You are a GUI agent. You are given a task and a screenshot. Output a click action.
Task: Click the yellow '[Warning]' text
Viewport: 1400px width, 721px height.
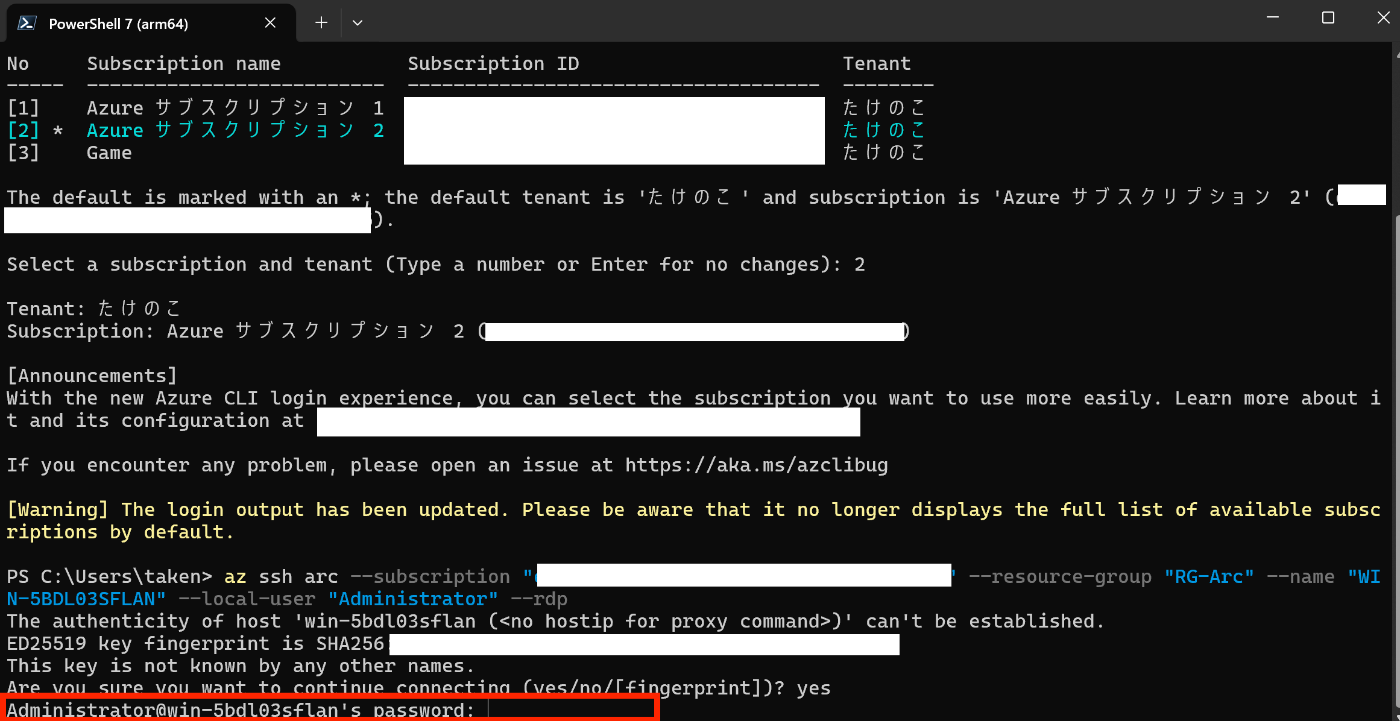pyautogui.click(x=58, y=510)
